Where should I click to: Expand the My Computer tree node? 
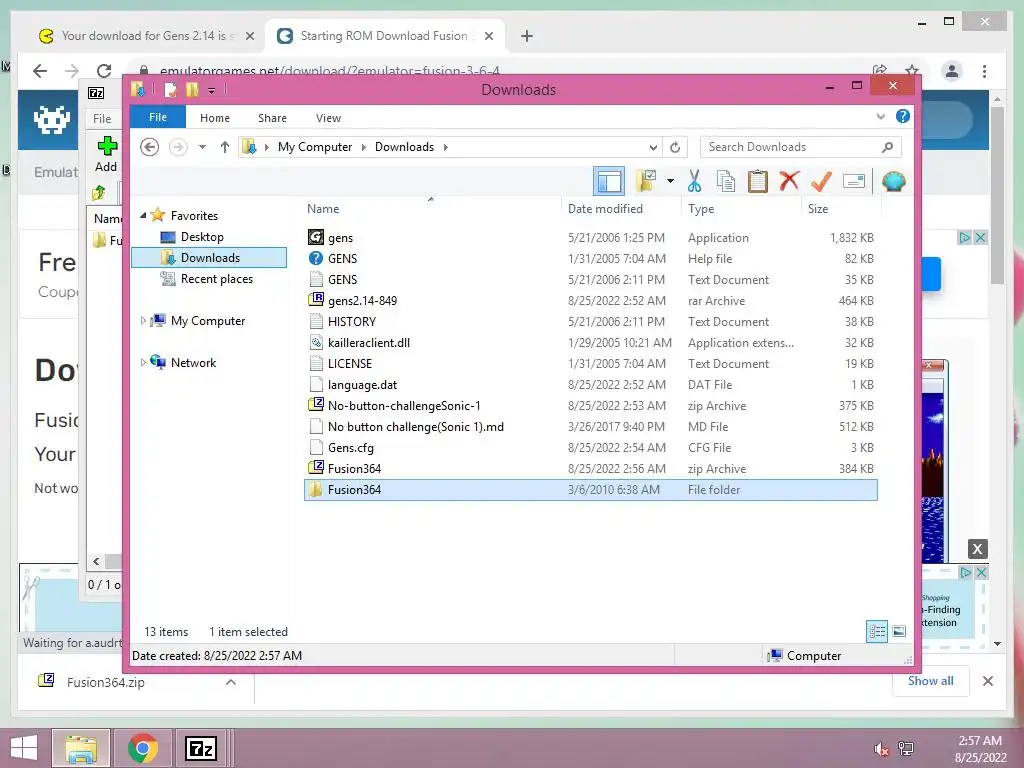pos(143,321)
